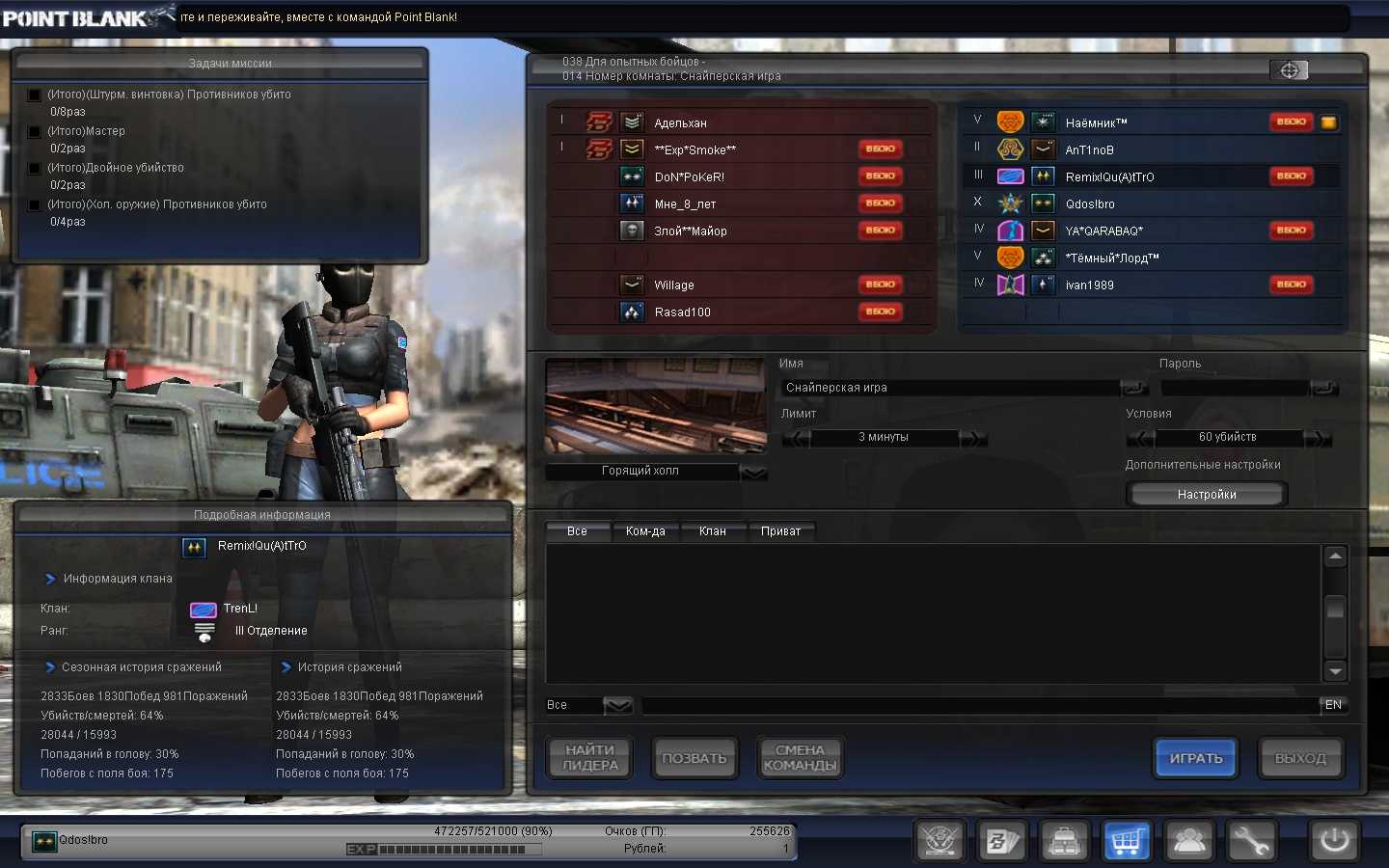This screenshot has width=1389, height=868.
Task: Click the rank icon of **Exp*Smoke**
Action: pos(632,149)
